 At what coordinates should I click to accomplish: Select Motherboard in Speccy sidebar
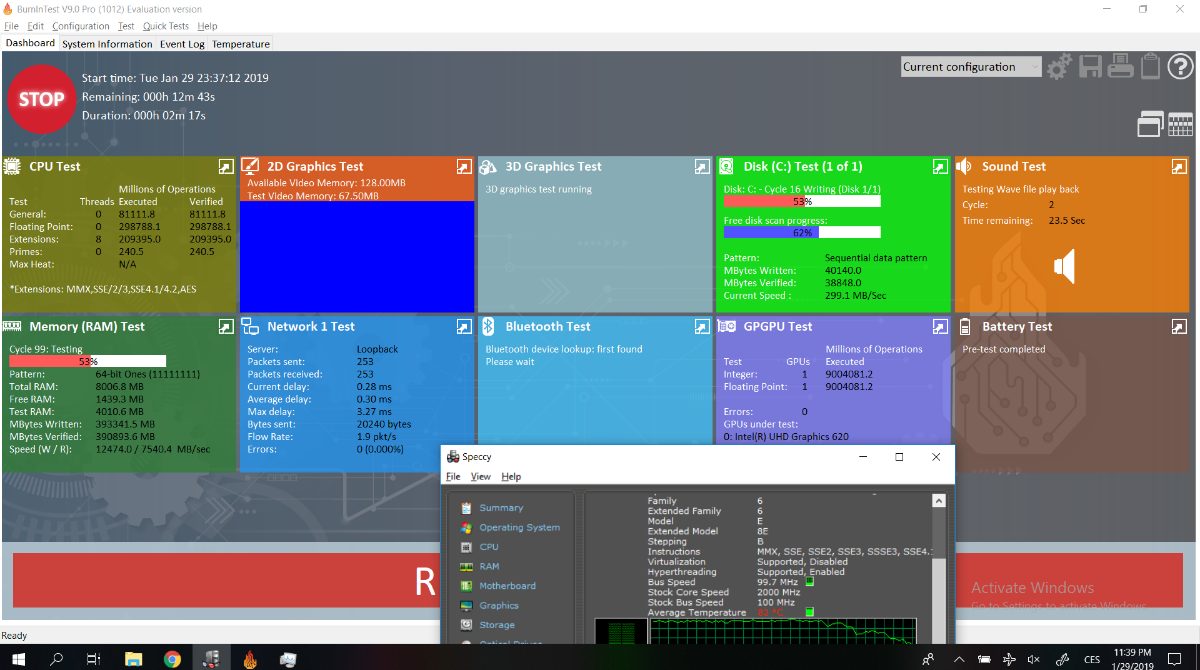(507, 586)
